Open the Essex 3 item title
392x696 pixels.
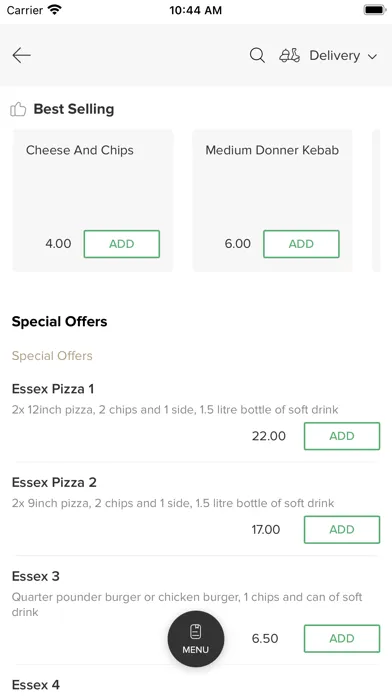(36, 576)
